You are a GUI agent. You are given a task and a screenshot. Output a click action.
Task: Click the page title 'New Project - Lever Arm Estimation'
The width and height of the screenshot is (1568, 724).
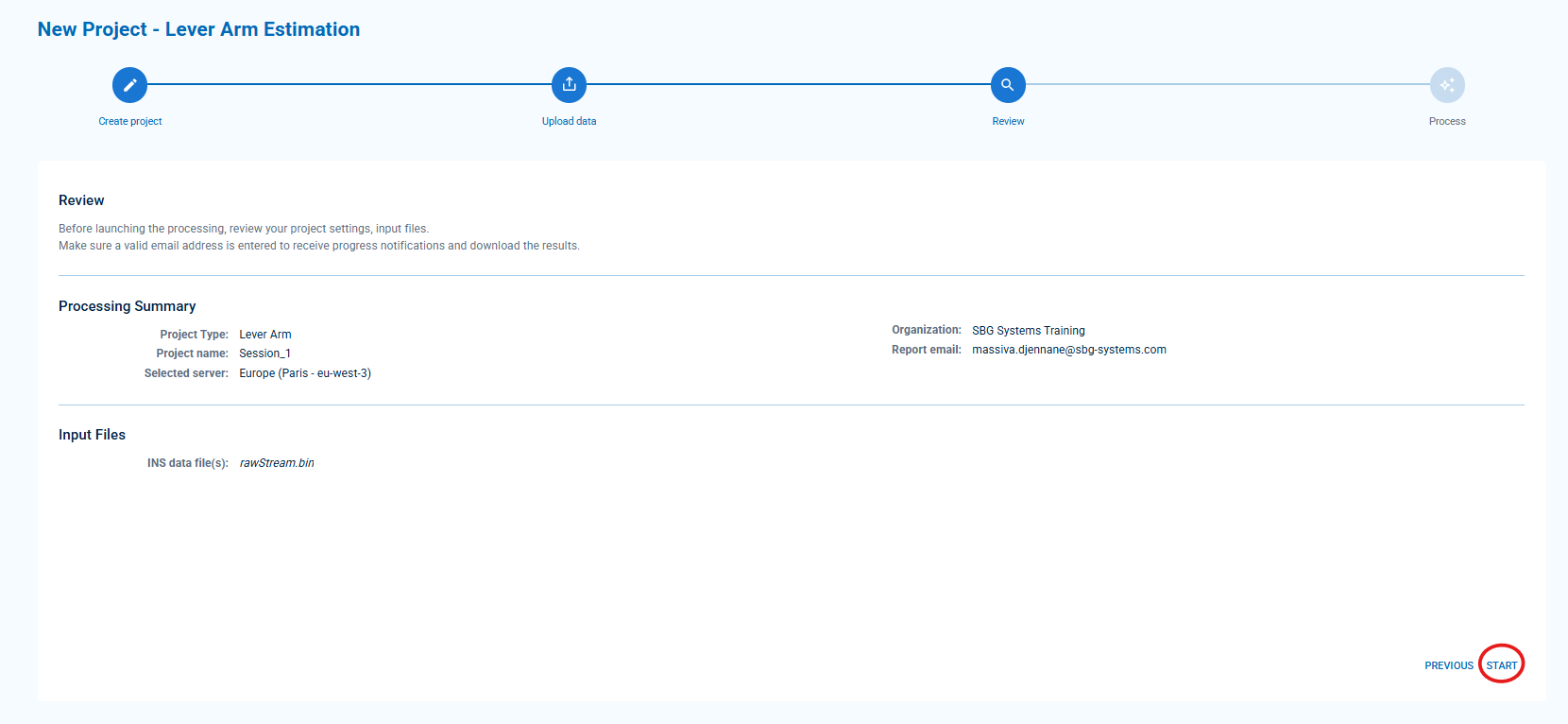pos(198,29)
